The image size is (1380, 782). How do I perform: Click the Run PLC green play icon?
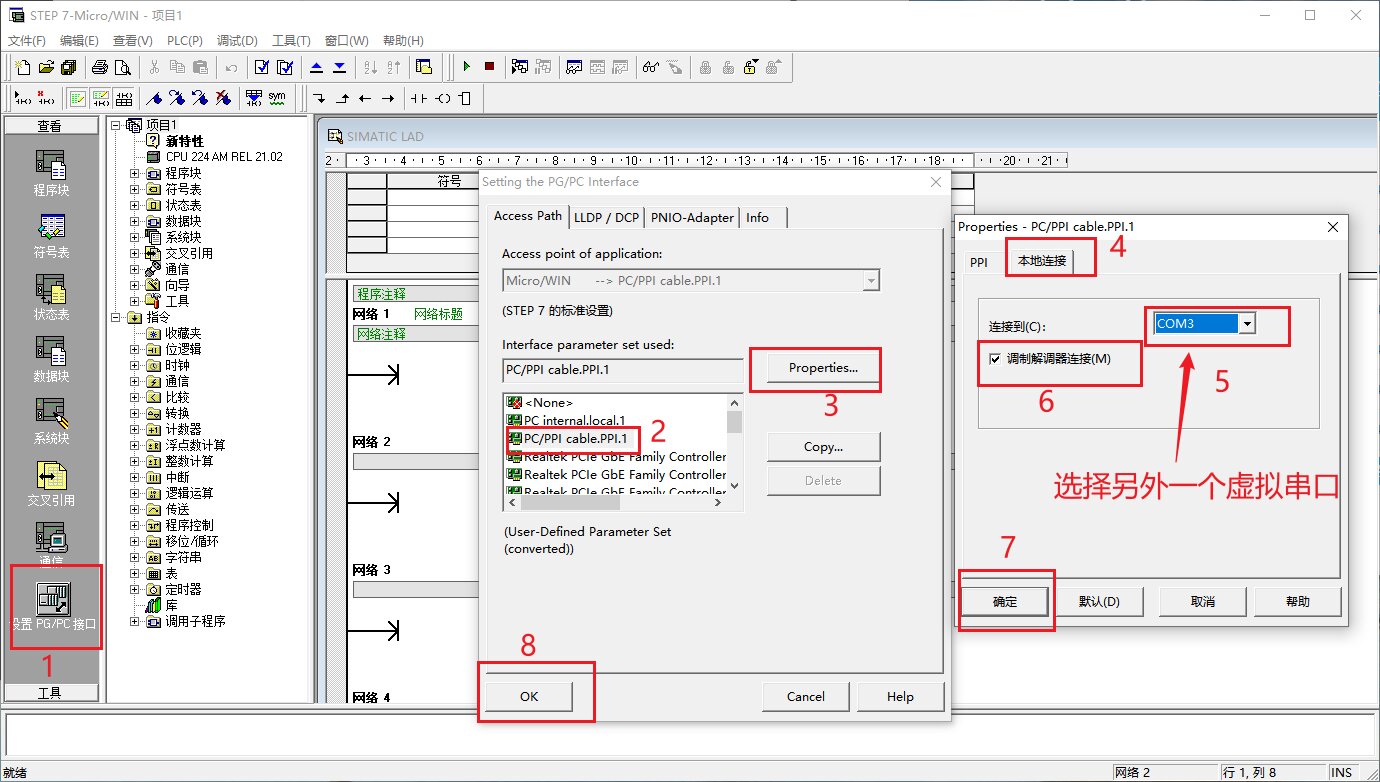(466, 67)
